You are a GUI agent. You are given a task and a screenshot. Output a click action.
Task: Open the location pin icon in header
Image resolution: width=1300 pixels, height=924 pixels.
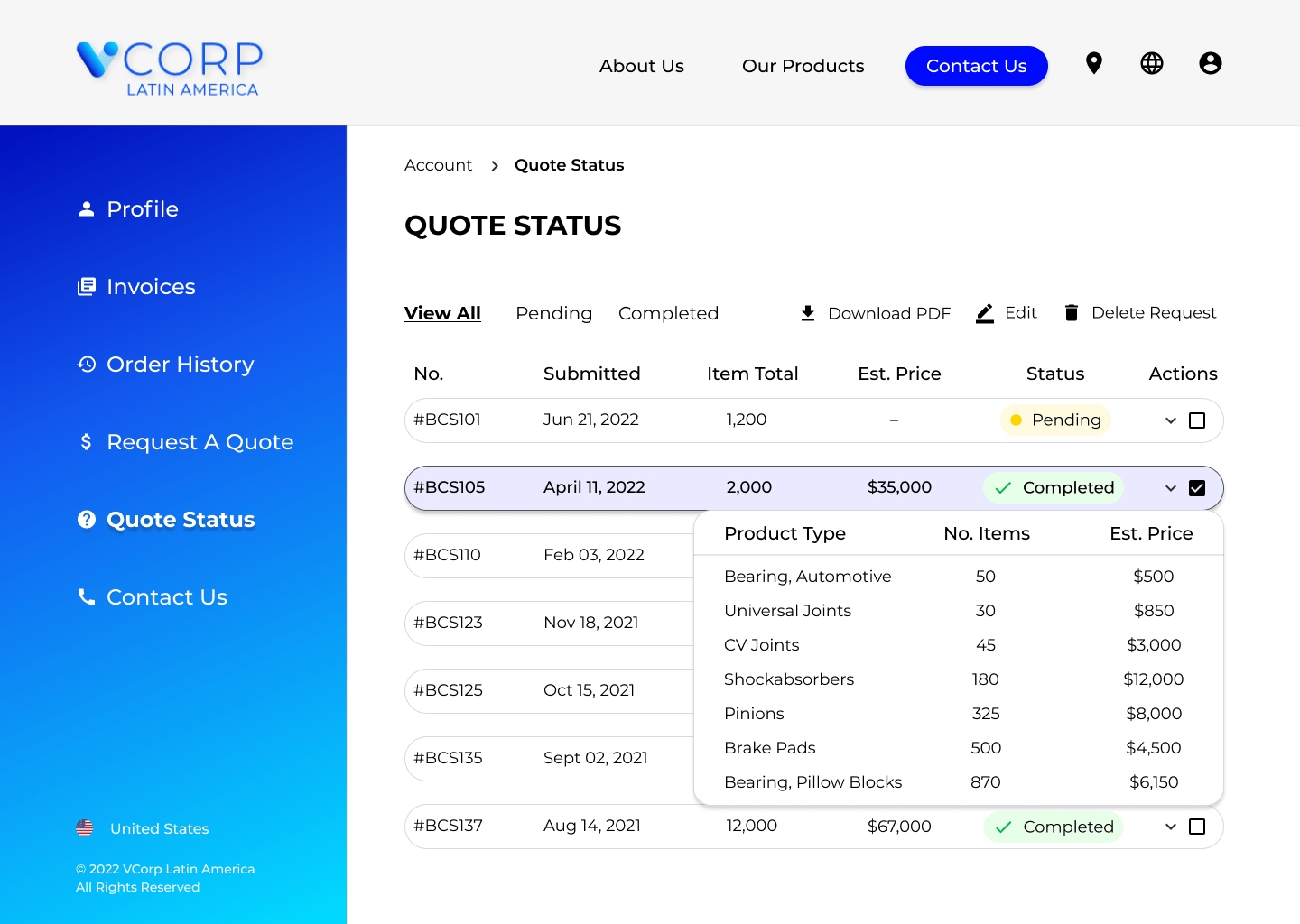(x=1093, y=63)
